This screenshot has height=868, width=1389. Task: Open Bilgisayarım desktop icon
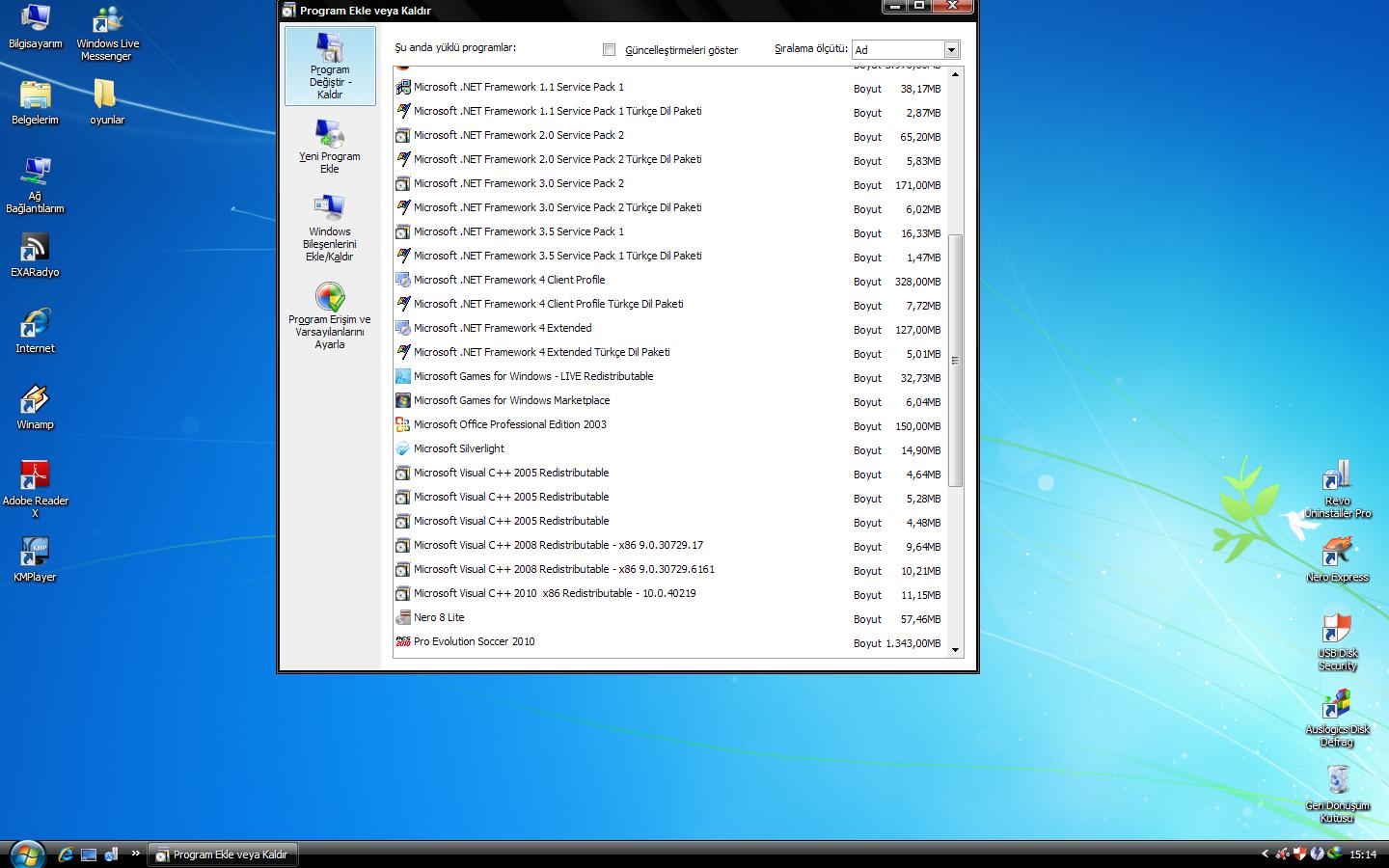tap(36, 26)
